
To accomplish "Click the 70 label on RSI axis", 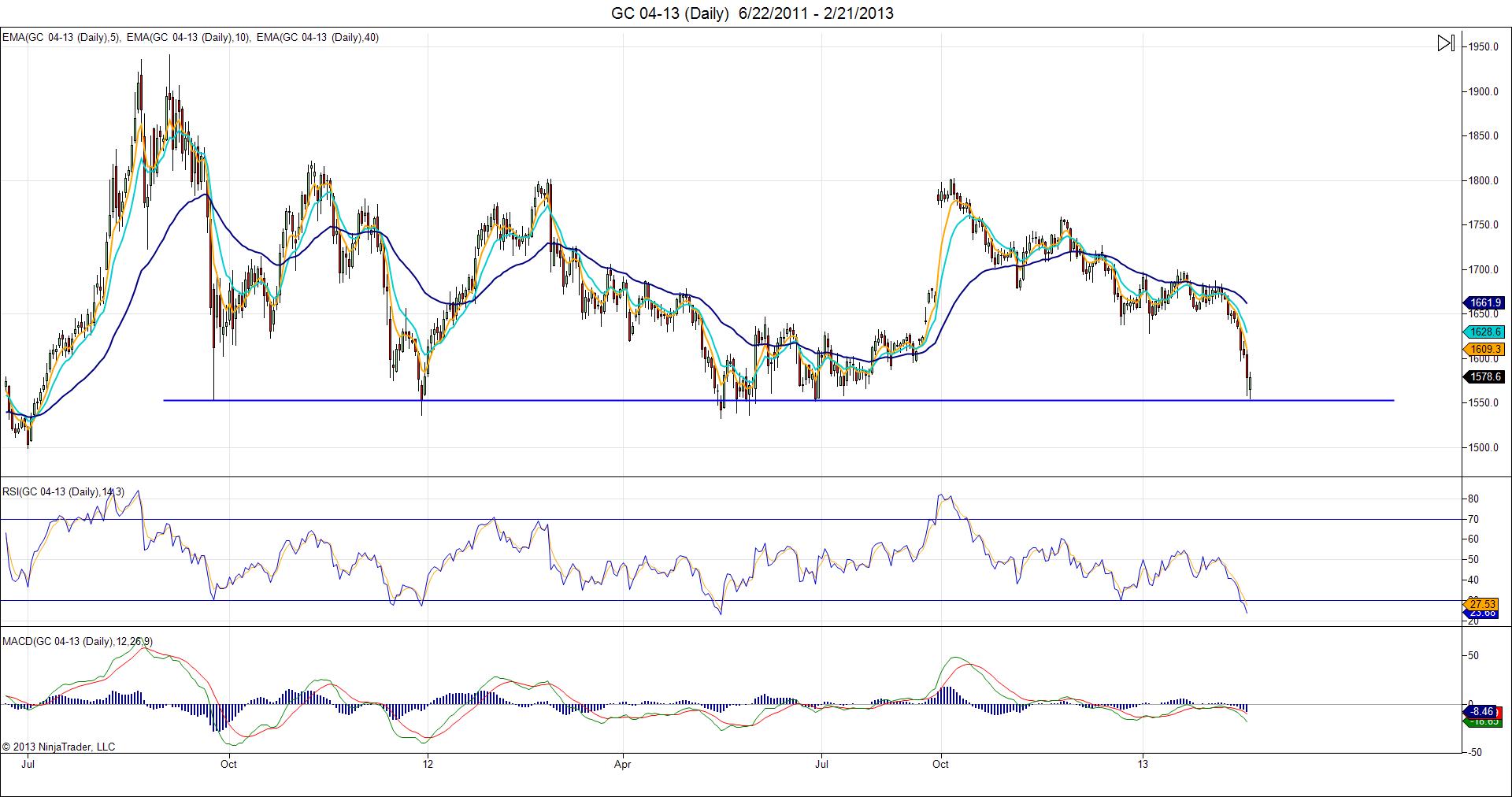I will pos(1473,520).
